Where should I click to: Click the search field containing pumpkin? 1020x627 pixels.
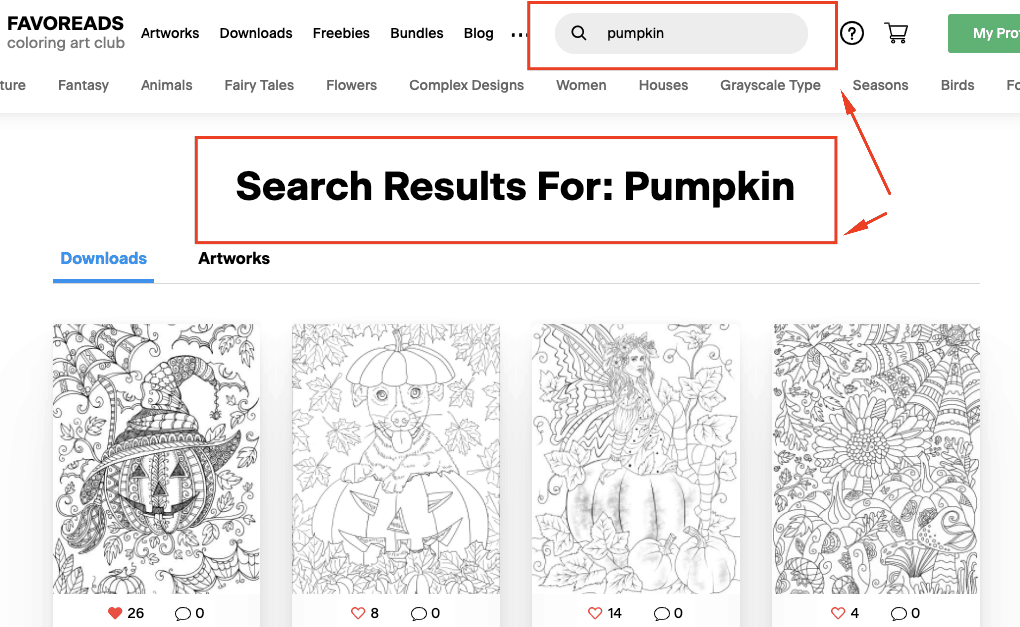(681, 33)
